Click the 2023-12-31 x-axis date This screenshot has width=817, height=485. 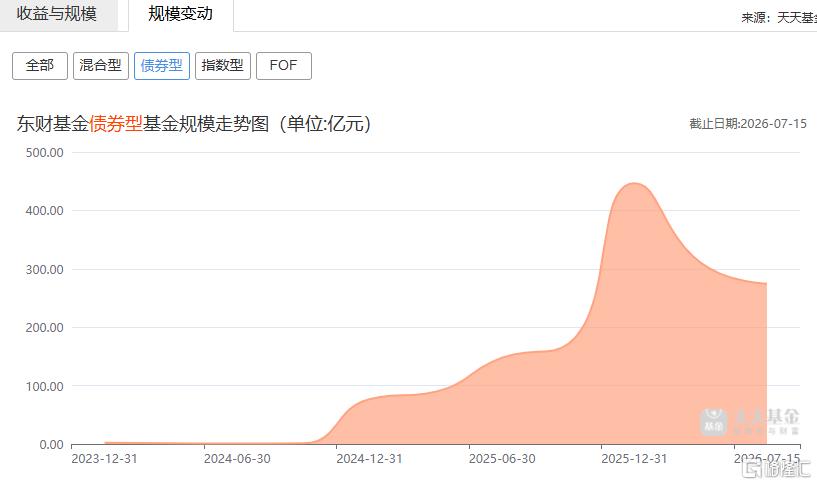(x=104, y=459)
